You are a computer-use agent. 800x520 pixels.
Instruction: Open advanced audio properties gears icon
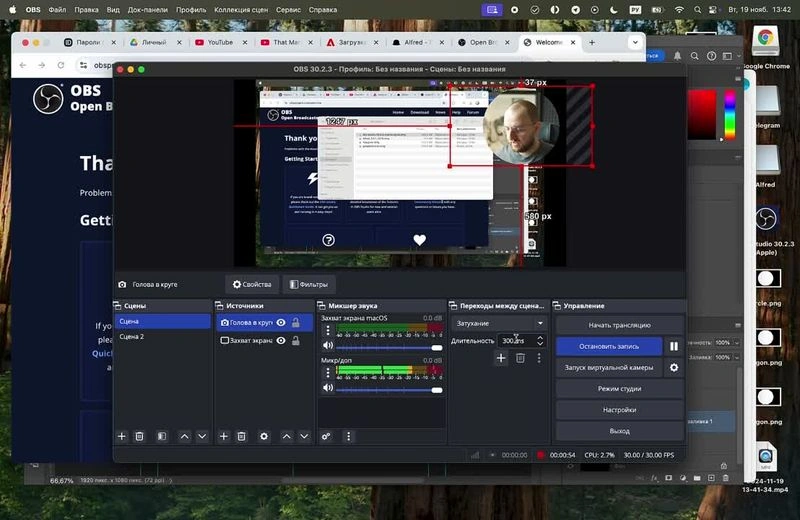point(326,436)
